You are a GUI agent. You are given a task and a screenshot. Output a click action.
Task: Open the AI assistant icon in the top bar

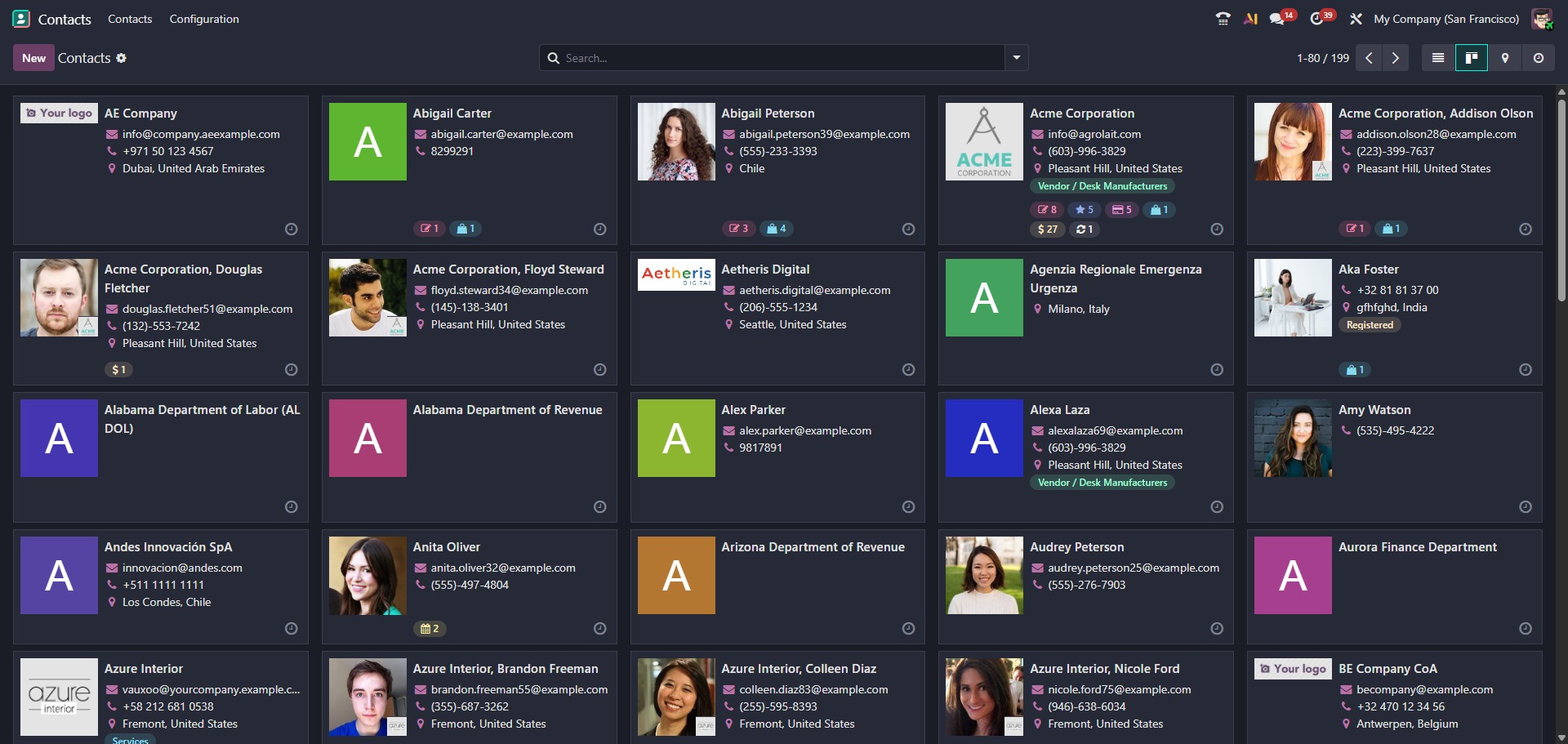click(x=1250, y=18)
